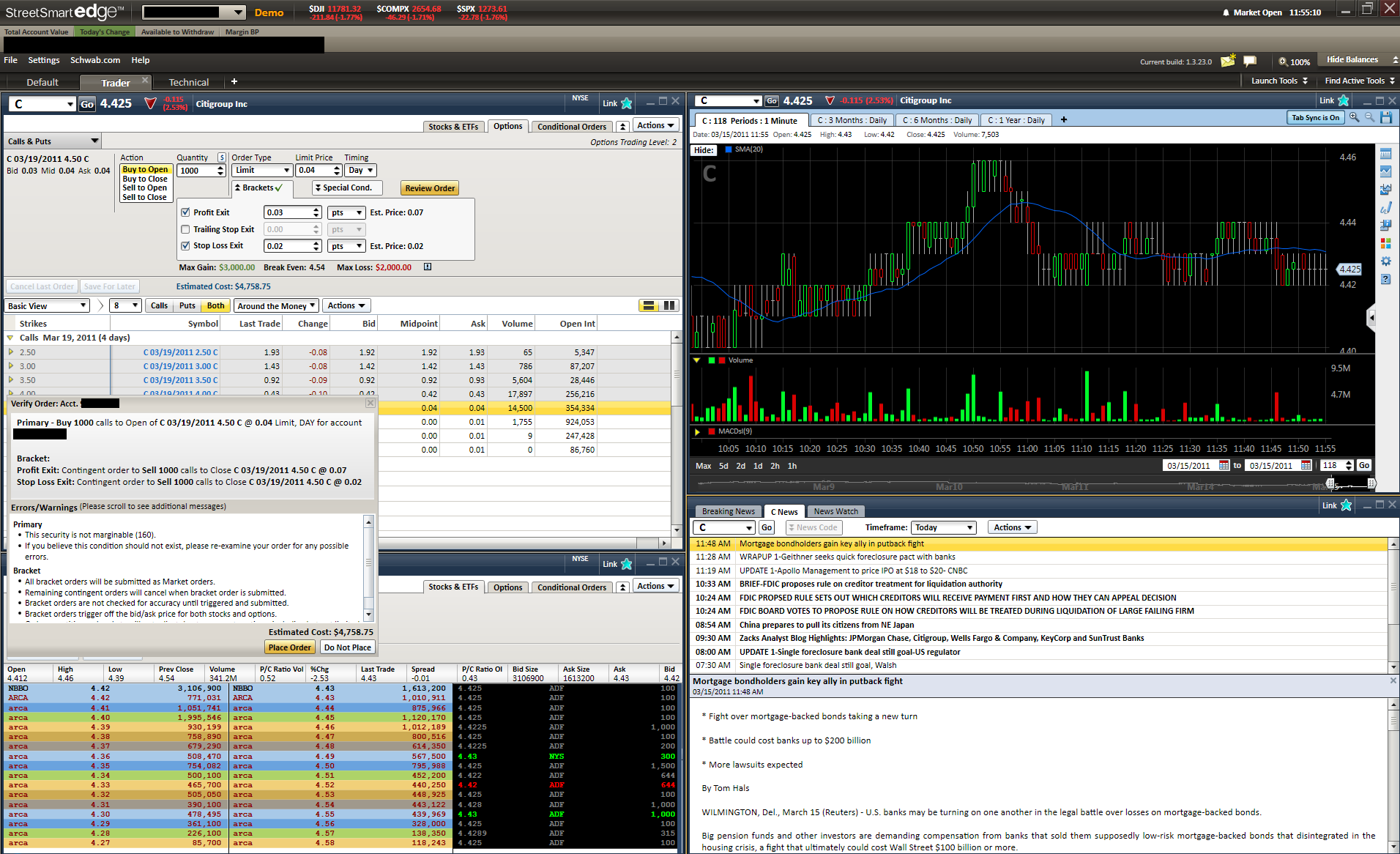Viewport: 1400px width, 854px height.
Task: Show only Puts in the option chain
Action: tap(187, 305)
